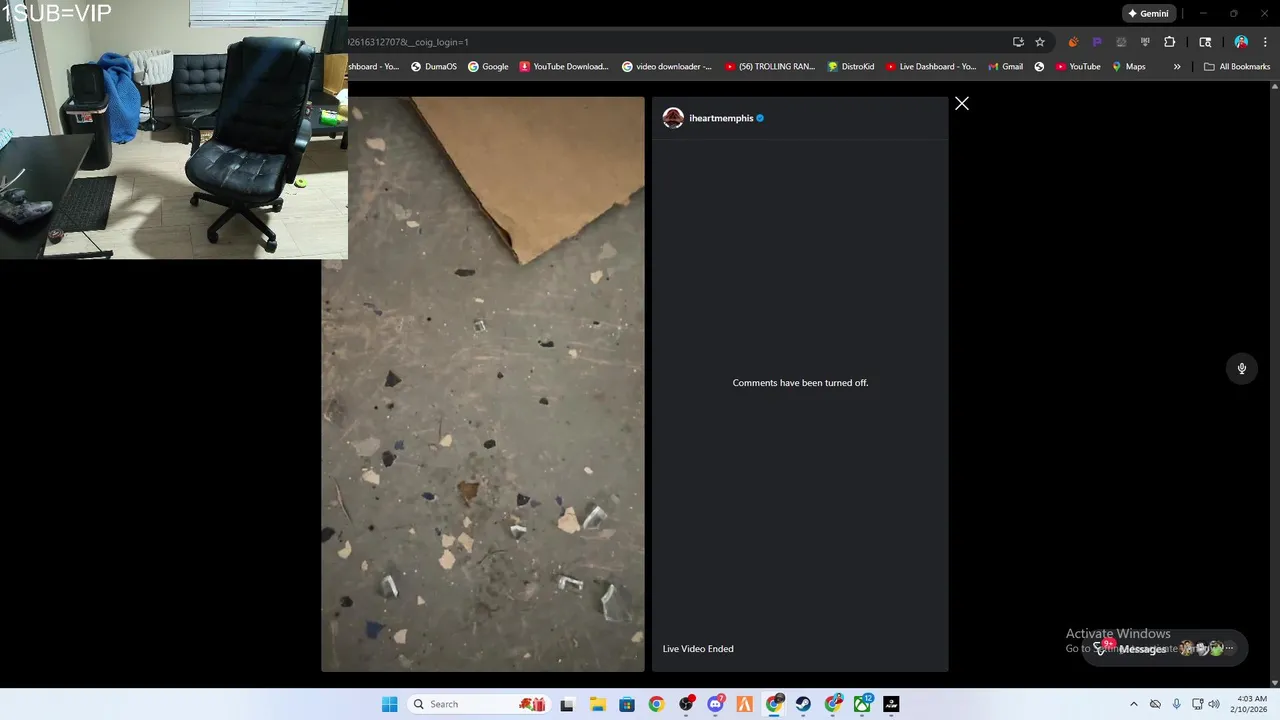Open the YouTube Download bookmark

pyautogui.click(x=564, y=67)
